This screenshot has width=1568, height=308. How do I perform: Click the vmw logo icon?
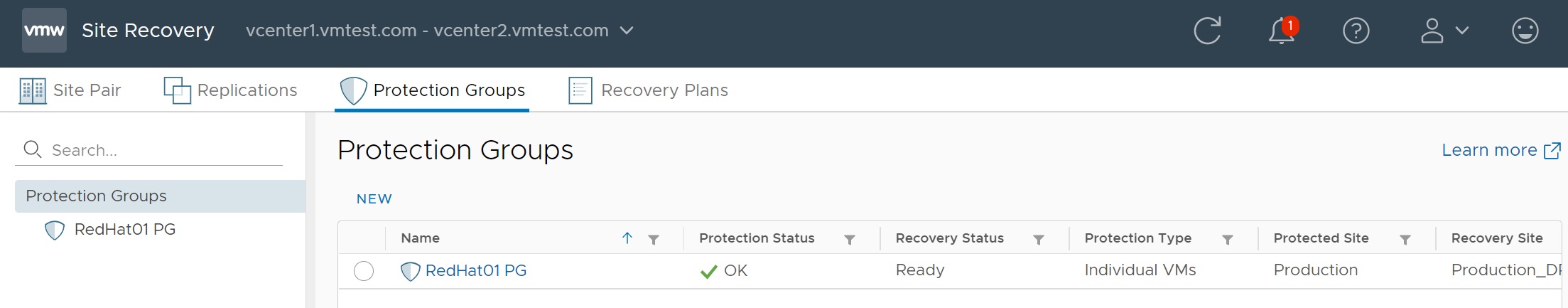[44, 31]
